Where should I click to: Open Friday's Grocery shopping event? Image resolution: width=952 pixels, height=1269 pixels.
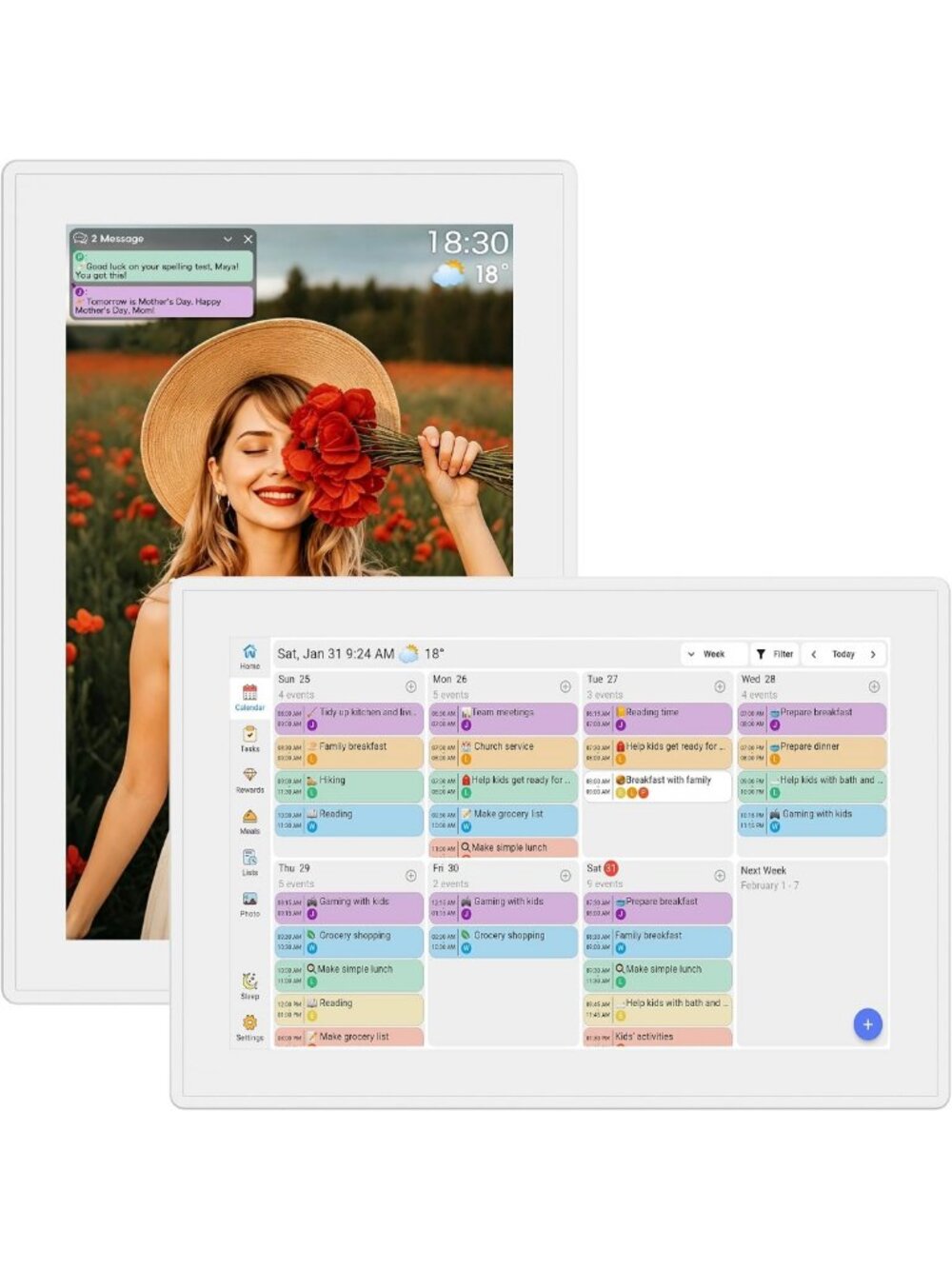pyautogui.click(x=503, y=942)
